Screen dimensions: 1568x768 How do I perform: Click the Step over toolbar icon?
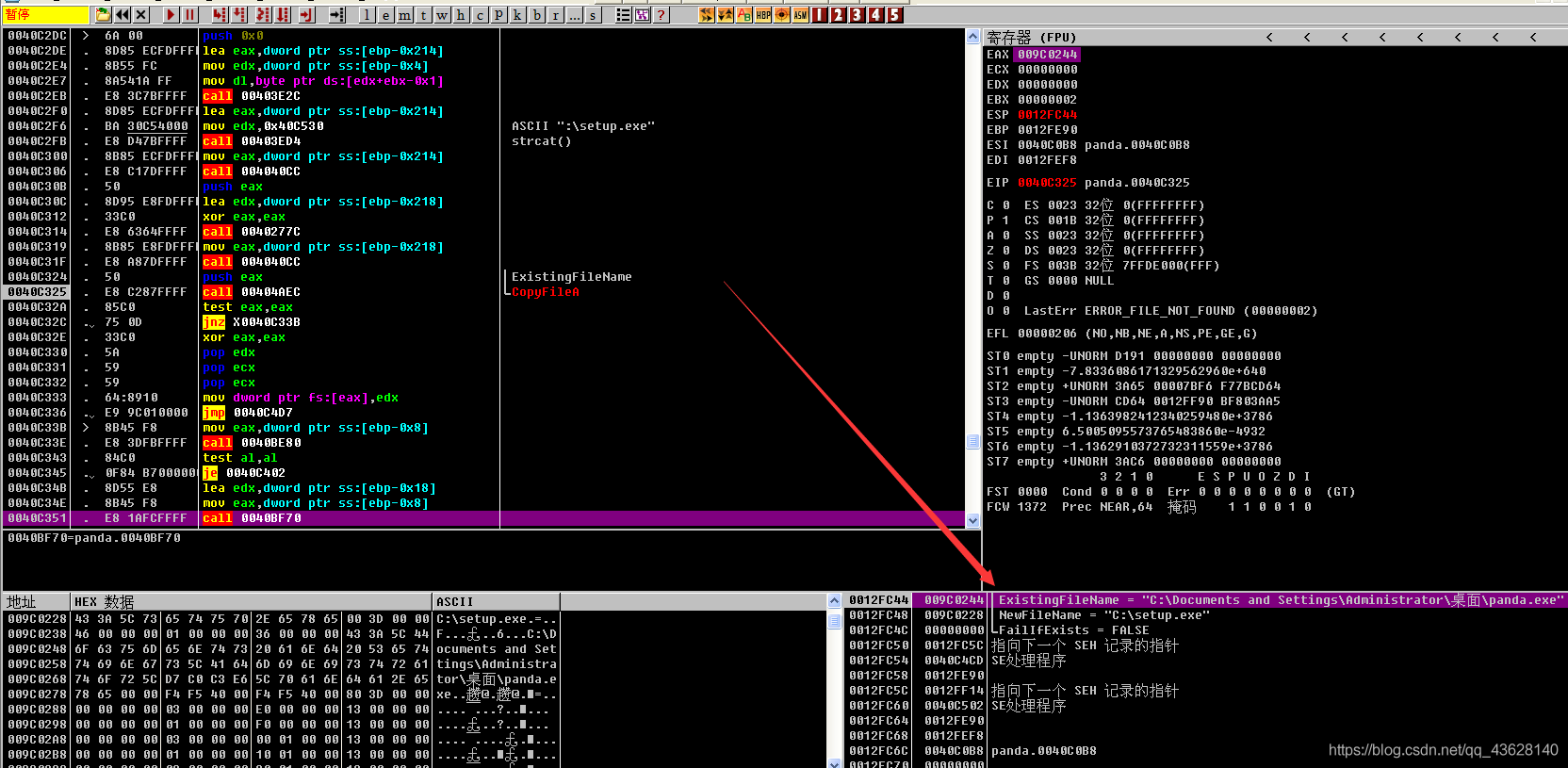(239, 15)
